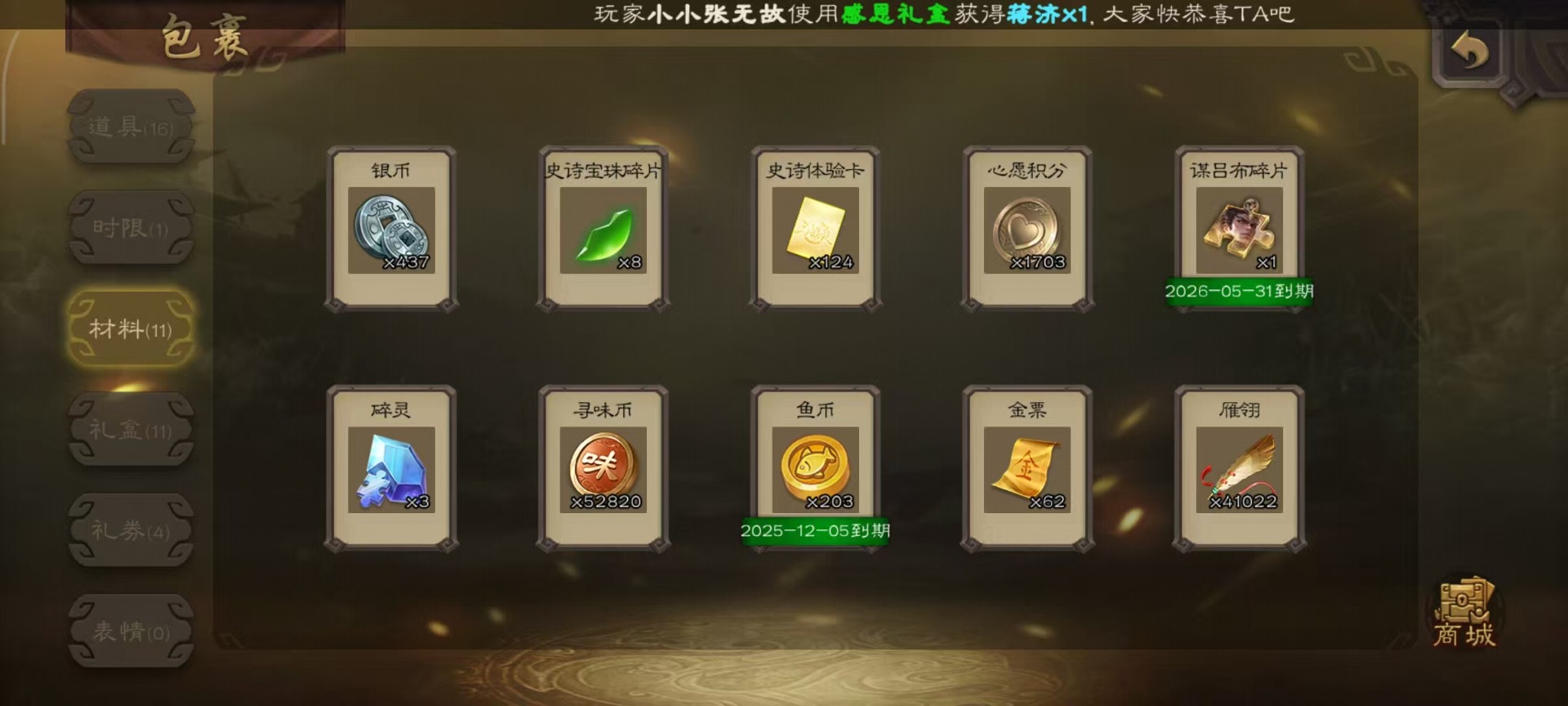Click the x52820 quantity value
This screenshot has height=706, width=1568.
[x=606, y=502]
